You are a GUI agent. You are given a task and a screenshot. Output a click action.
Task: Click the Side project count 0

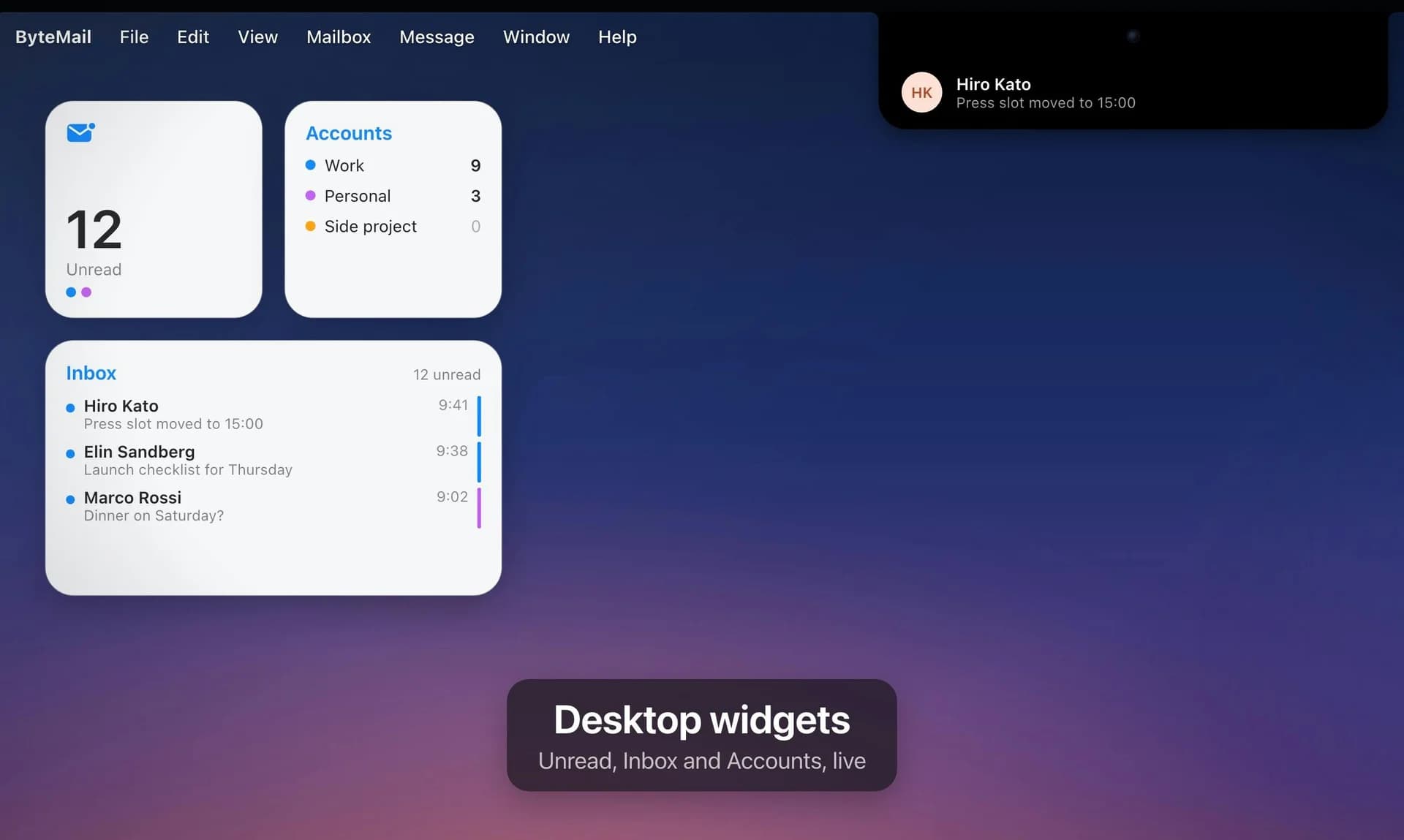coord(476,227)
